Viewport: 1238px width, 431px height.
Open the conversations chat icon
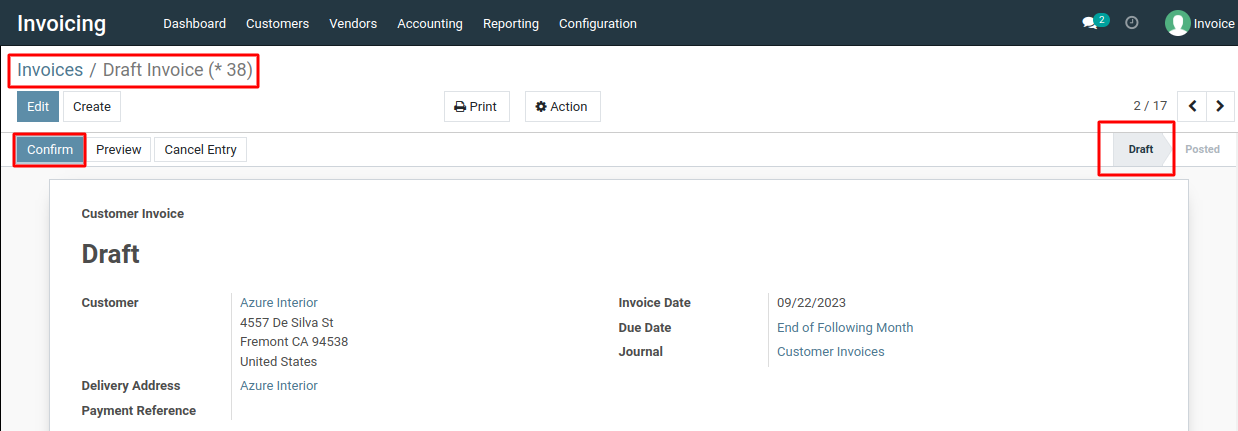(1090, 23)
